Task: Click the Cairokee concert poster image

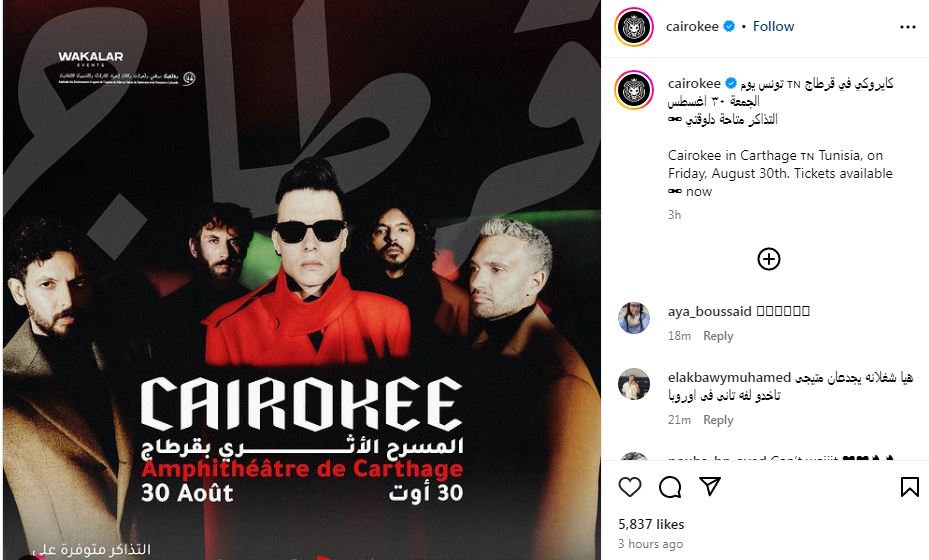Action: click(302, 280)
